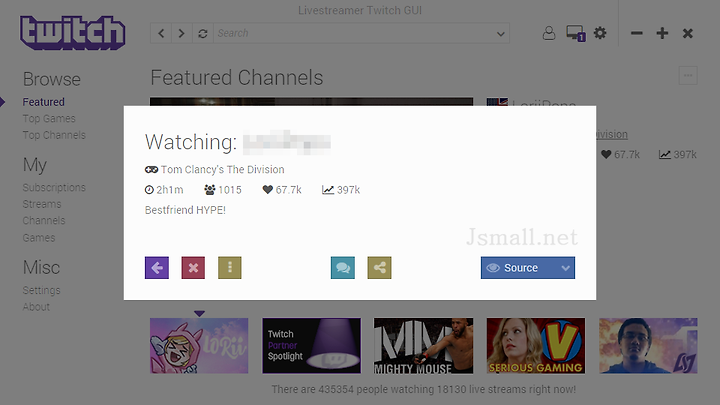Close the stream with the red X button
Screen dimensions: 720x405
tap(193, 268)
